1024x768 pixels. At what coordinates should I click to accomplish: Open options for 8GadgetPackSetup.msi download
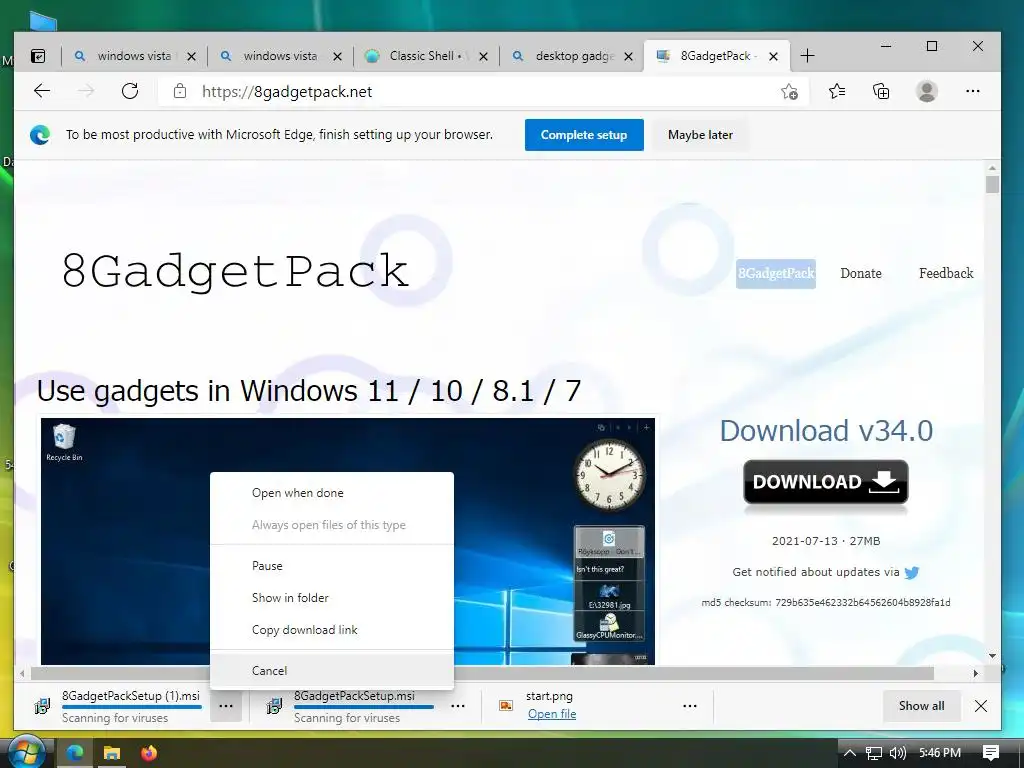[458, 706]
